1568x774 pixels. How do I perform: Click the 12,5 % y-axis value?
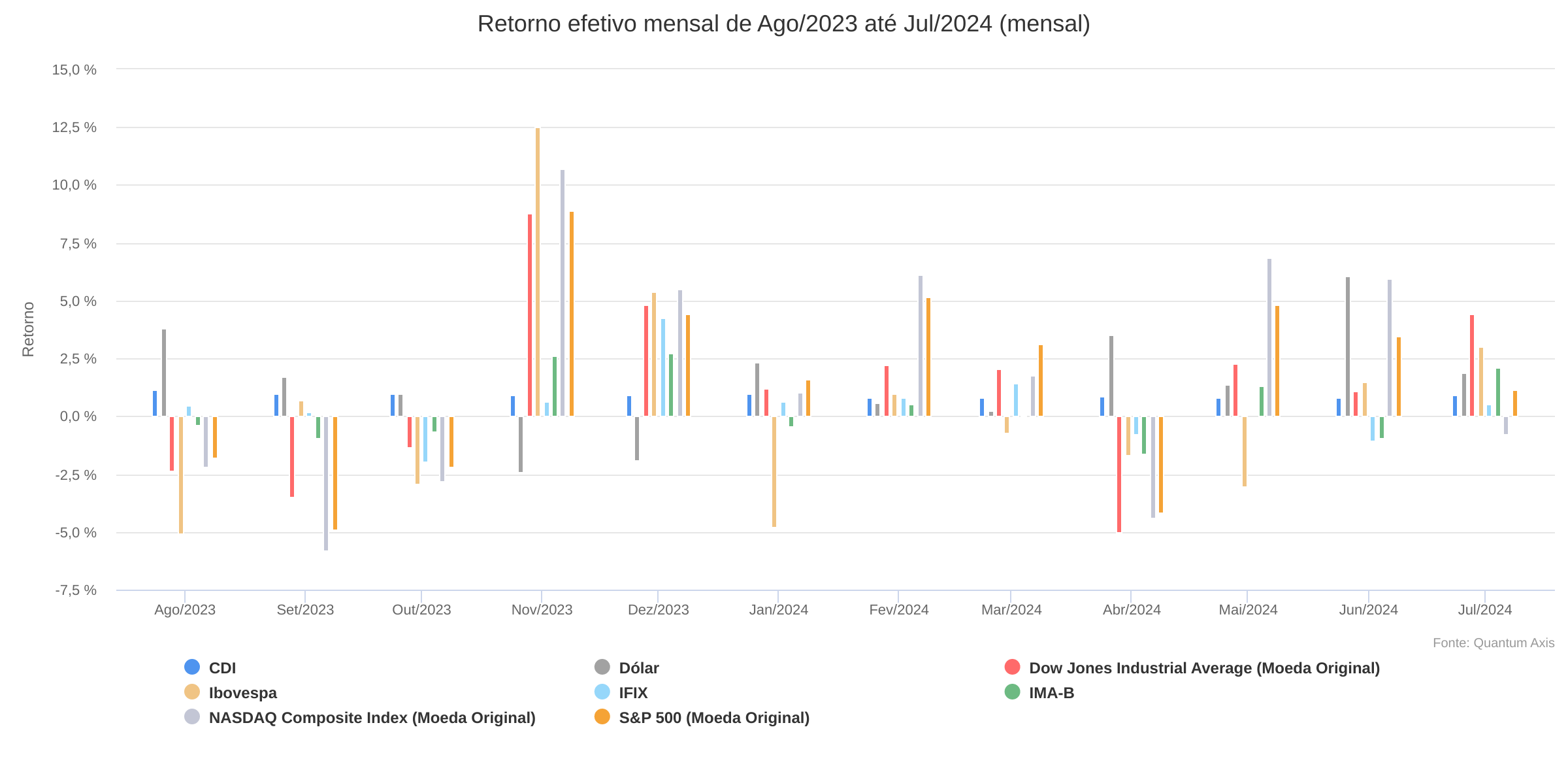pyautogui.click(x=74, y=127)
